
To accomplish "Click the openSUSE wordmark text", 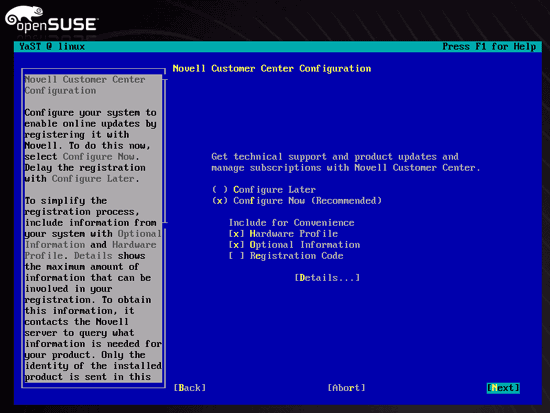I will tap(56, 25).
